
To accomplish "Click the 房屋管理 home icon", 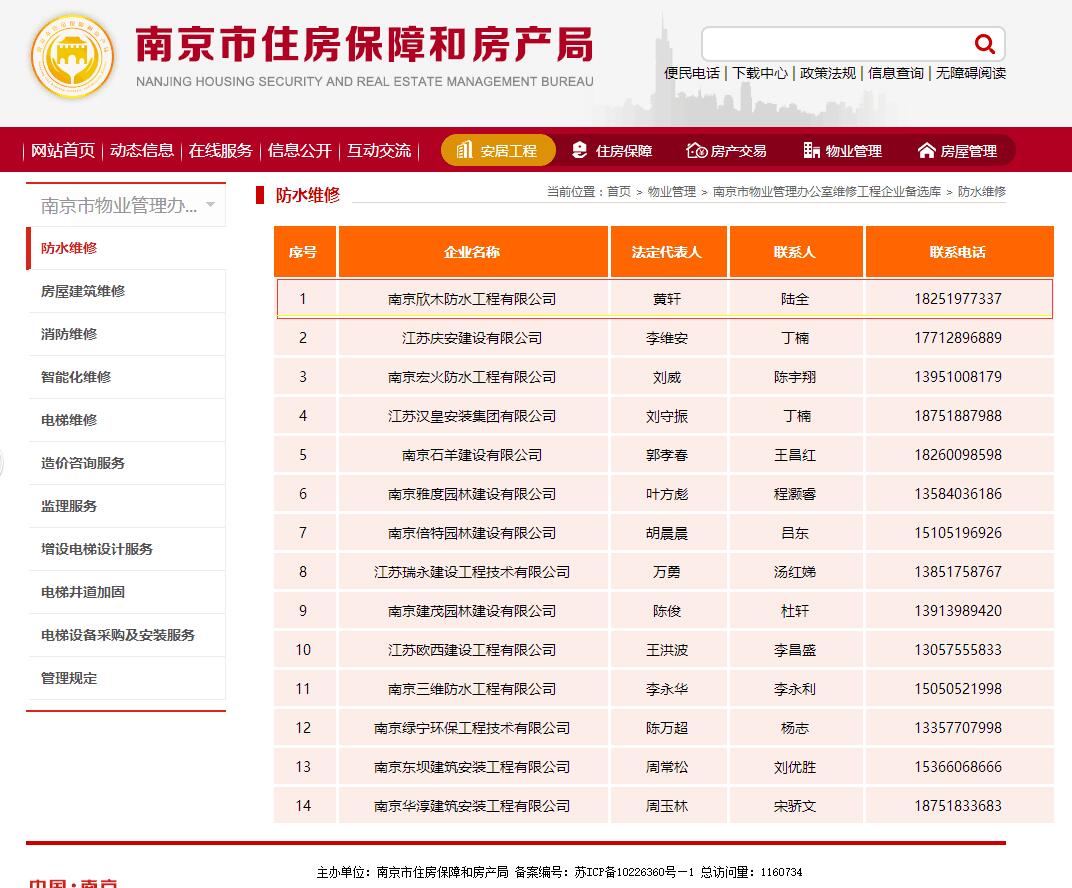I will pyautogui.click(x=926, y=150).
